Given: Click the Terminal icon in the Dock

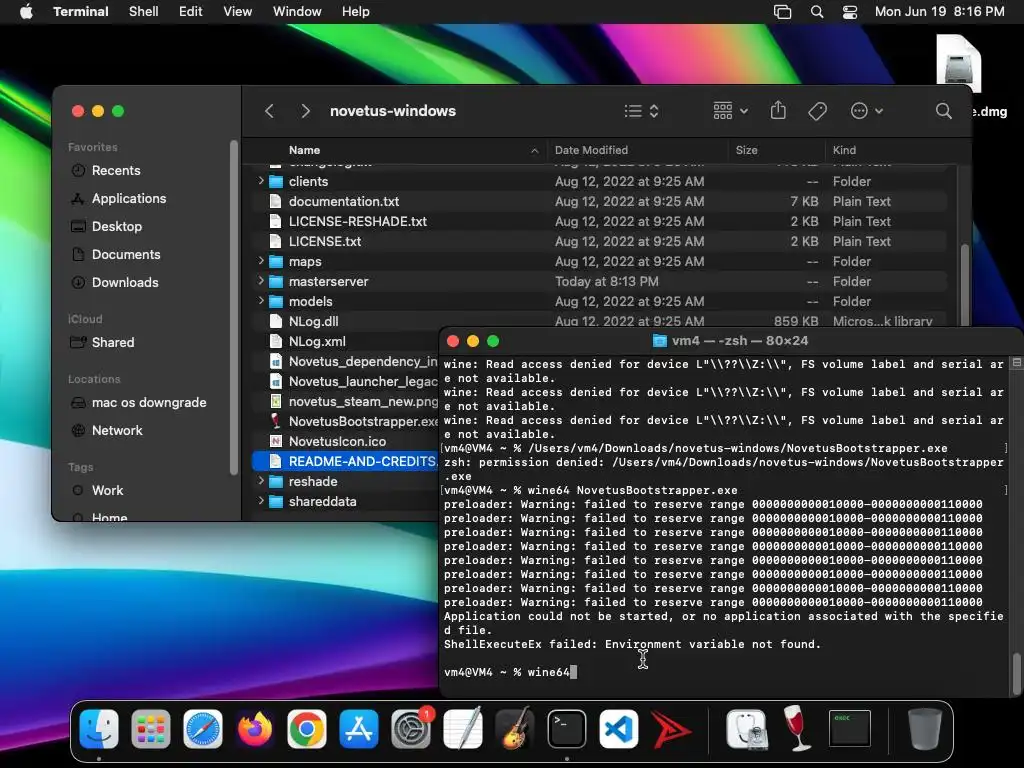Looking at the screenshot, I should coord(567,729).
